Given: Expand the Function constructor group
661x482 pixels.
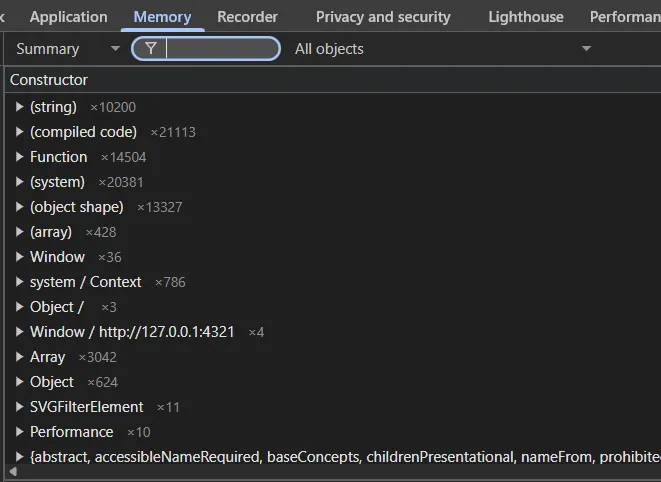Looking at the screenshot, I should pyautogui.click(x=19, y=157).
